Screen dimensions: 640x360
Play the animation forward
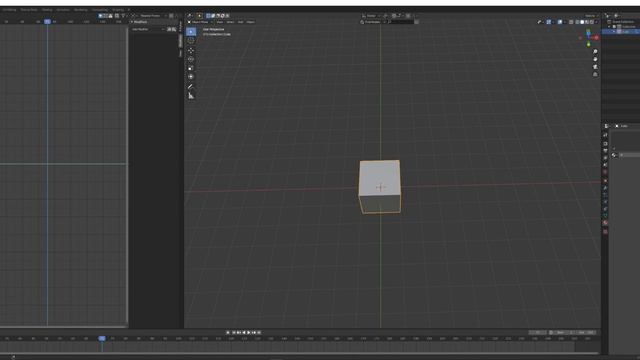tap(249, 332)
